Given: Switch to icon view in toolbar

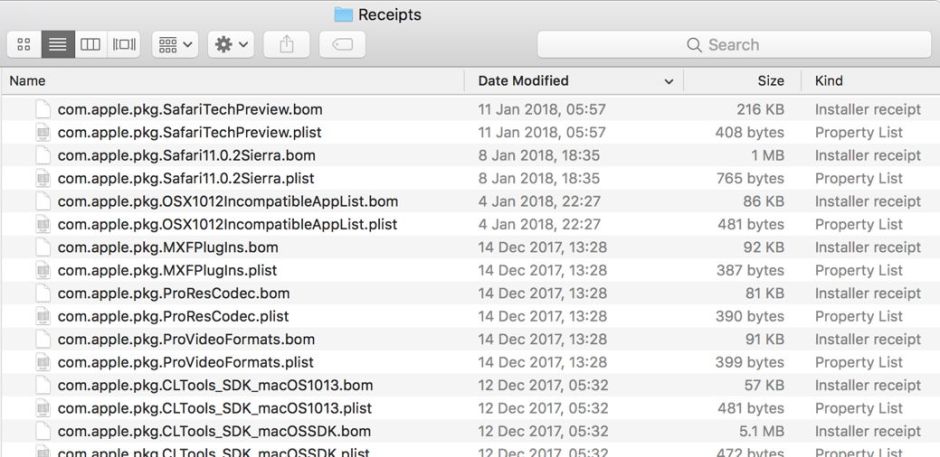Looking at the screenshot, I should coord(25,45).
